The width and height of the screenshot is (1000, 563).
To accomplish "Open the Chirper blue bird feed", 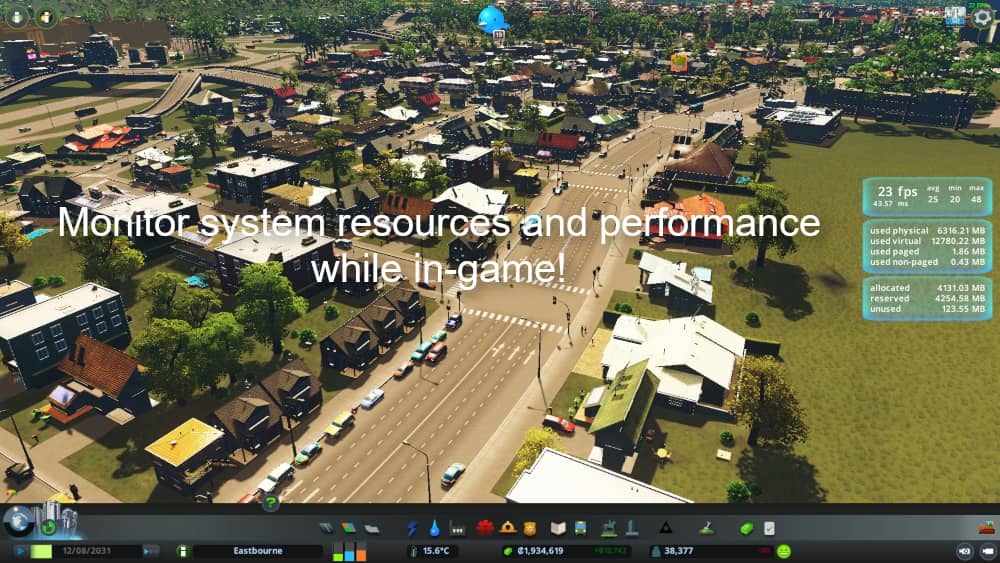I will click(493, 19).
